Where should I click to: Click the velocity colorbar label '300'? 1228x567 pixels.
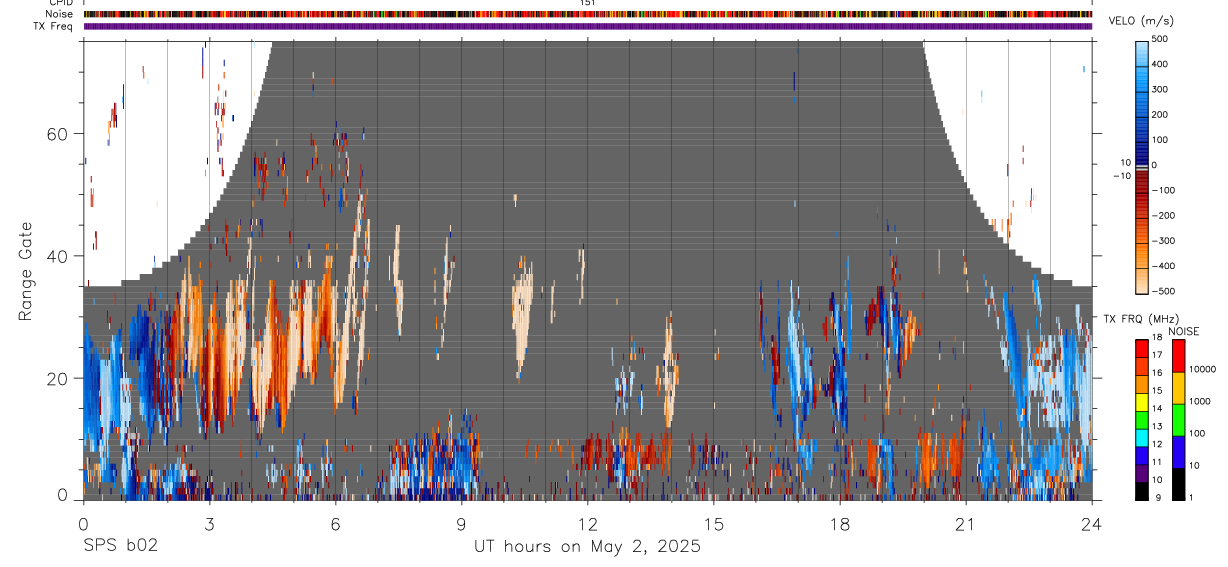pyautogui.click(x=1161, y=89)
